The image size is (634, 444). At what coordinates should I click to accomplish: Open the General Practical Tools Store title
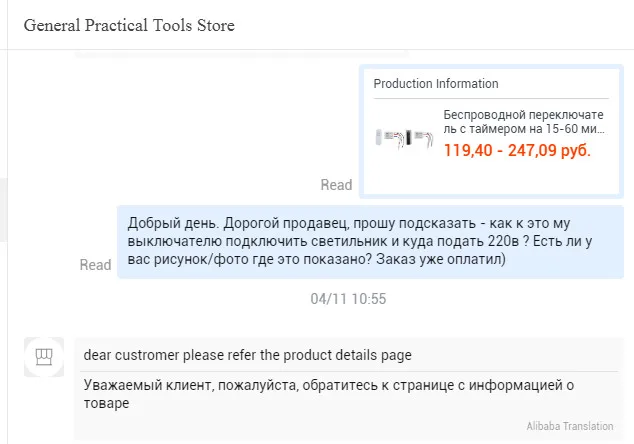point(129,25)
